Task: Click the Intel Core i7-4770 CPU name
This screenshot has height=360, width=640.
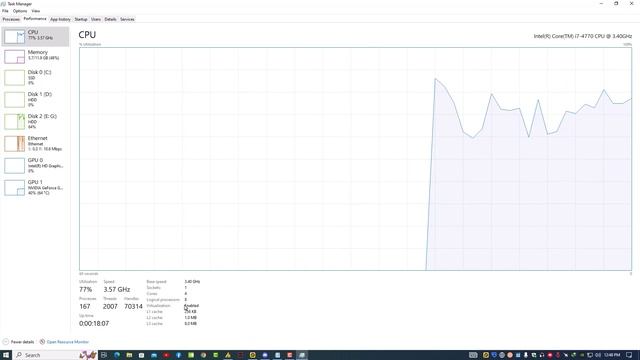Action: 582,36
